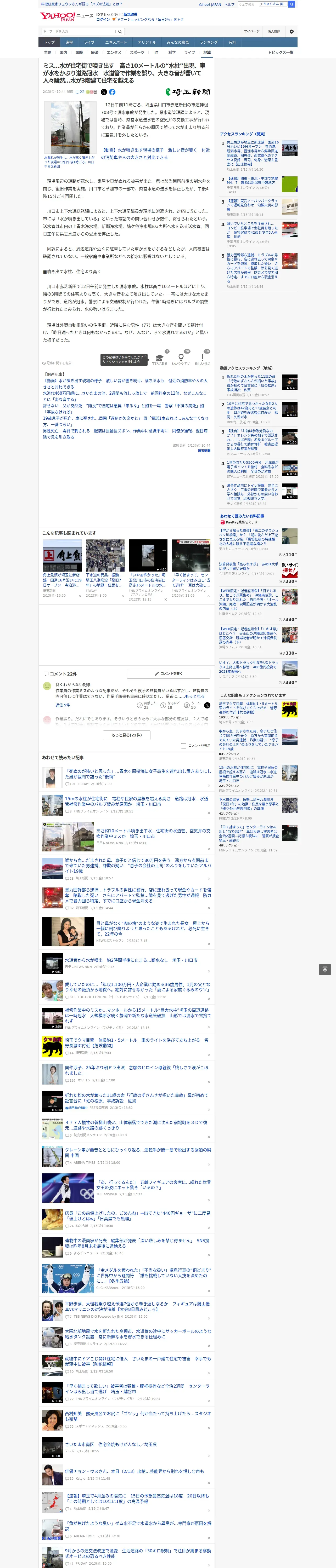Click the scroll-to-top arrow button
The image size is (336, 1568).
[325, 970]
